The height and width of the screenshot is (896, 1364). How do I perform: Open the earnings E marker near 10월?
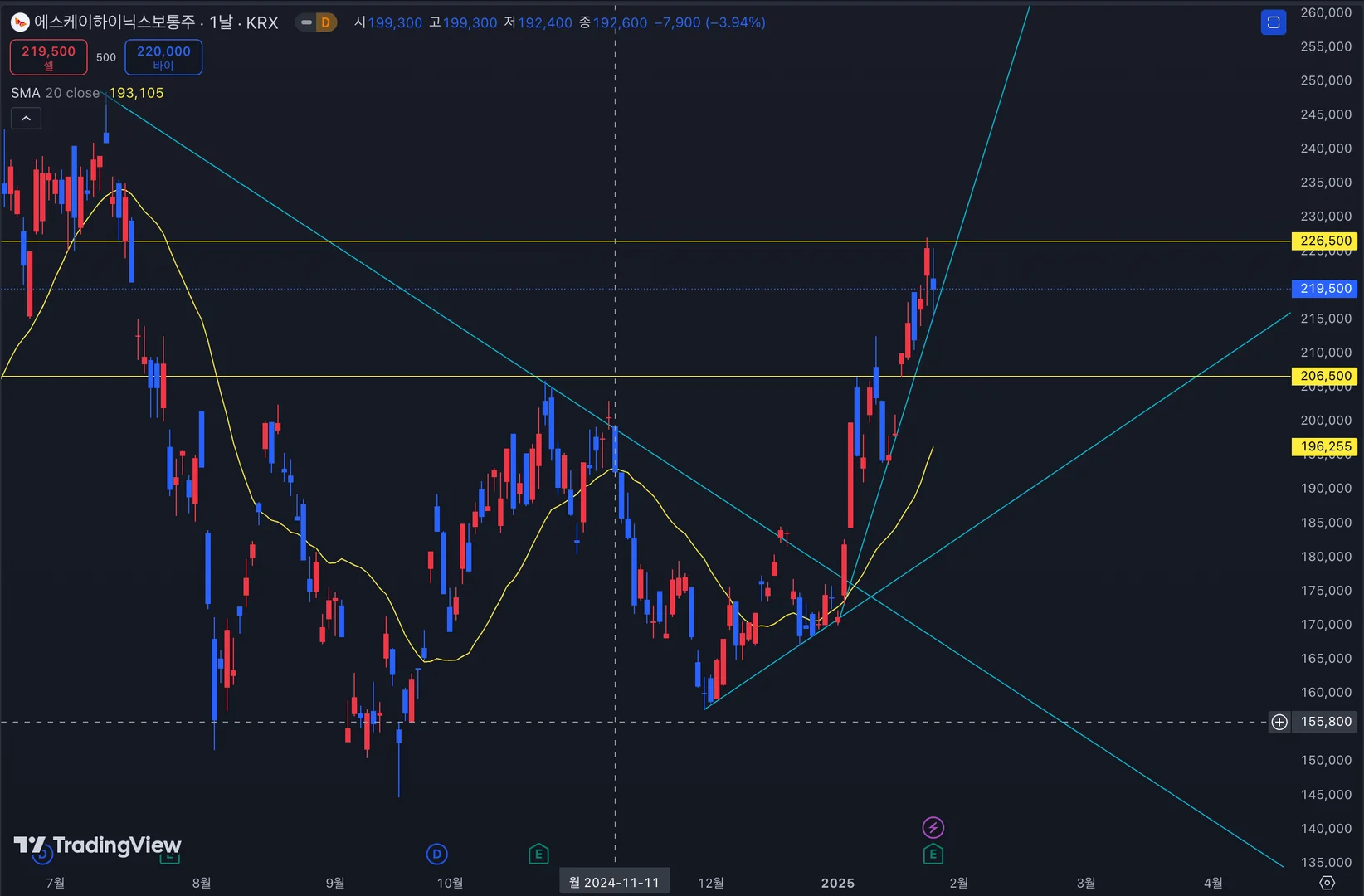(538, 854)
